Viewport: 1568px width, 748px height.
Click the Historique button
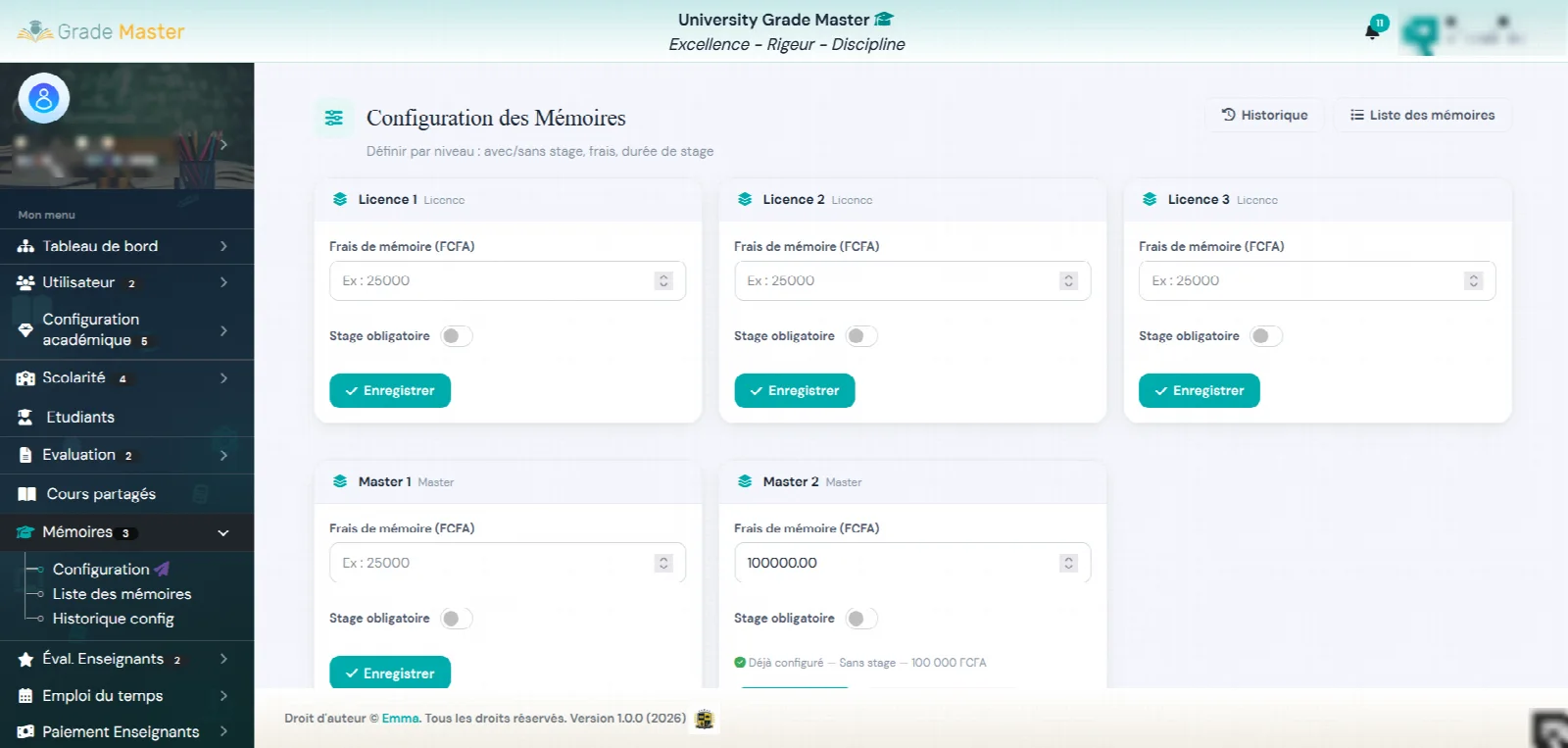1264,115
